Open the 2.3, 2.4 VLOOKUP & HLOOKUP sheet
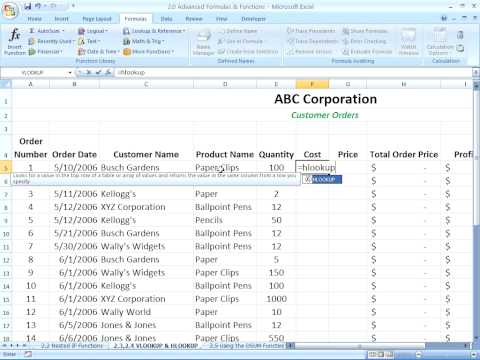 pyautogui.click(x=156, y=346)
